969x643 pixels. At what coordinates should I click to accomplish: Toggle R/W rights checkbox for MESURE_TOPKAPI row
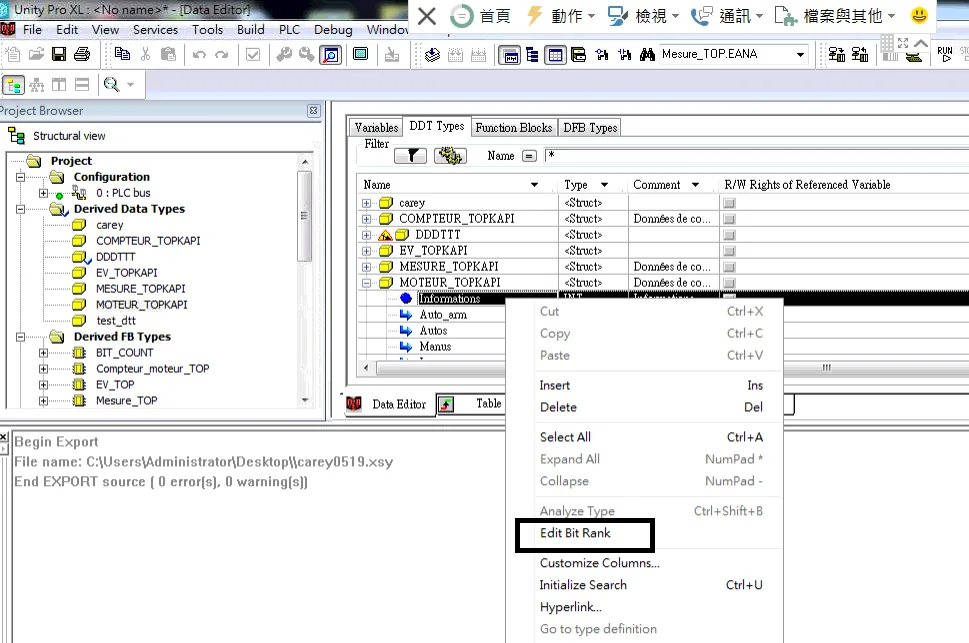pos(729,267)
